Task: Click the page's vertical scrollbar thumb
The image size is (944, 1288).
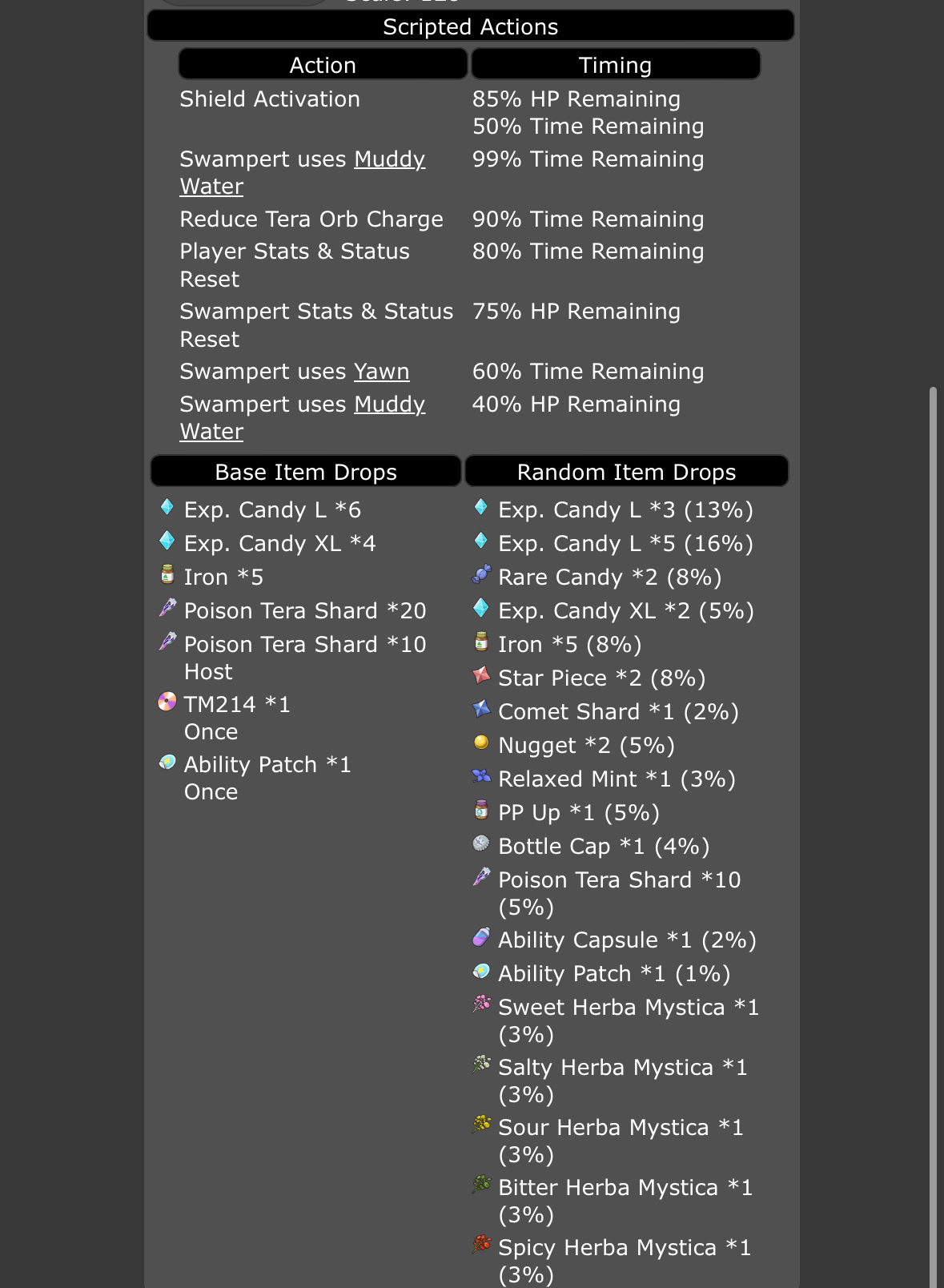Action: pyautogui.click(x=933, y=837)
